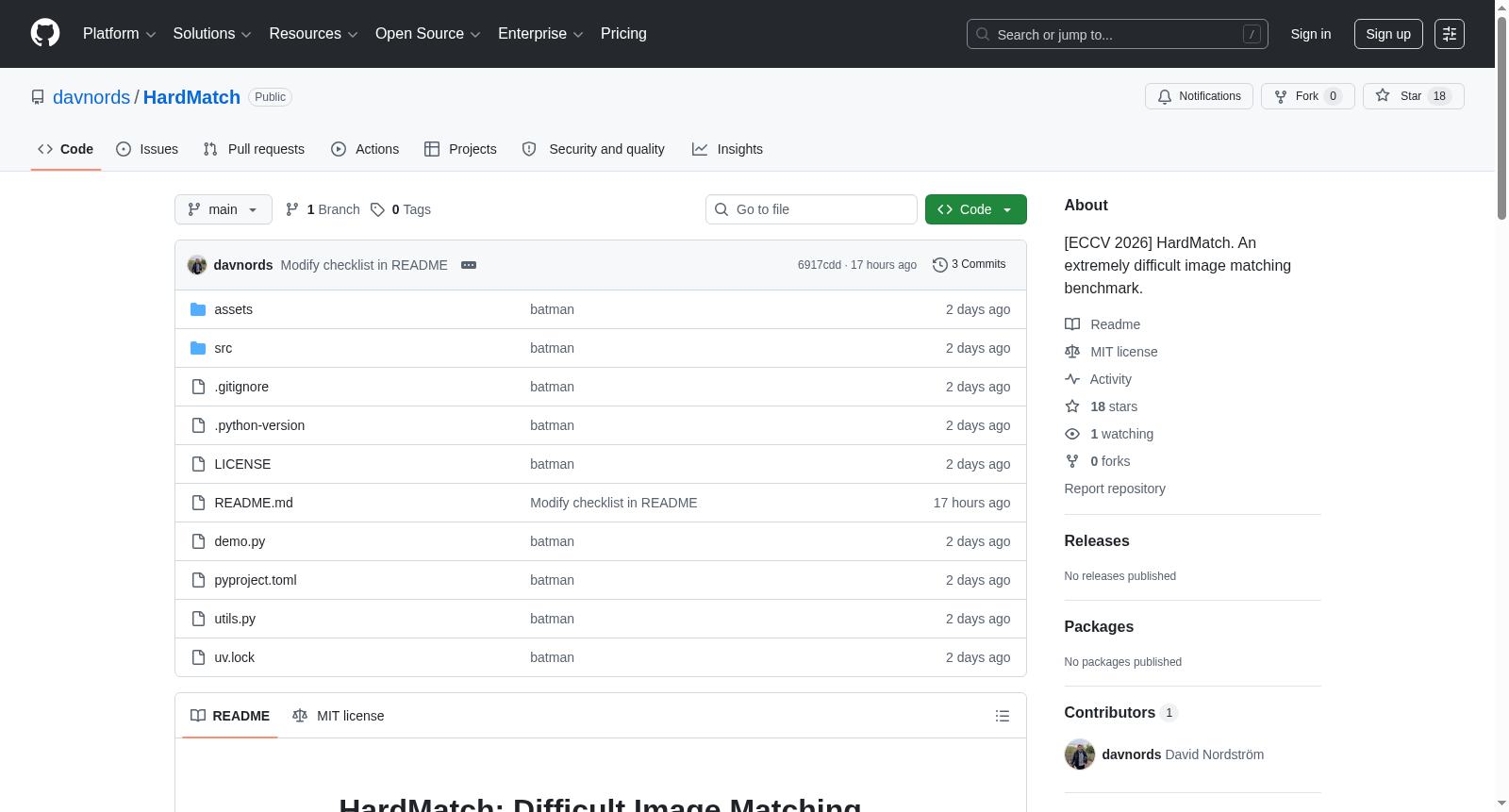Viewport: 1509px width, 812px height.
Task: Click the Notifications button
Action: point(1199,96)
